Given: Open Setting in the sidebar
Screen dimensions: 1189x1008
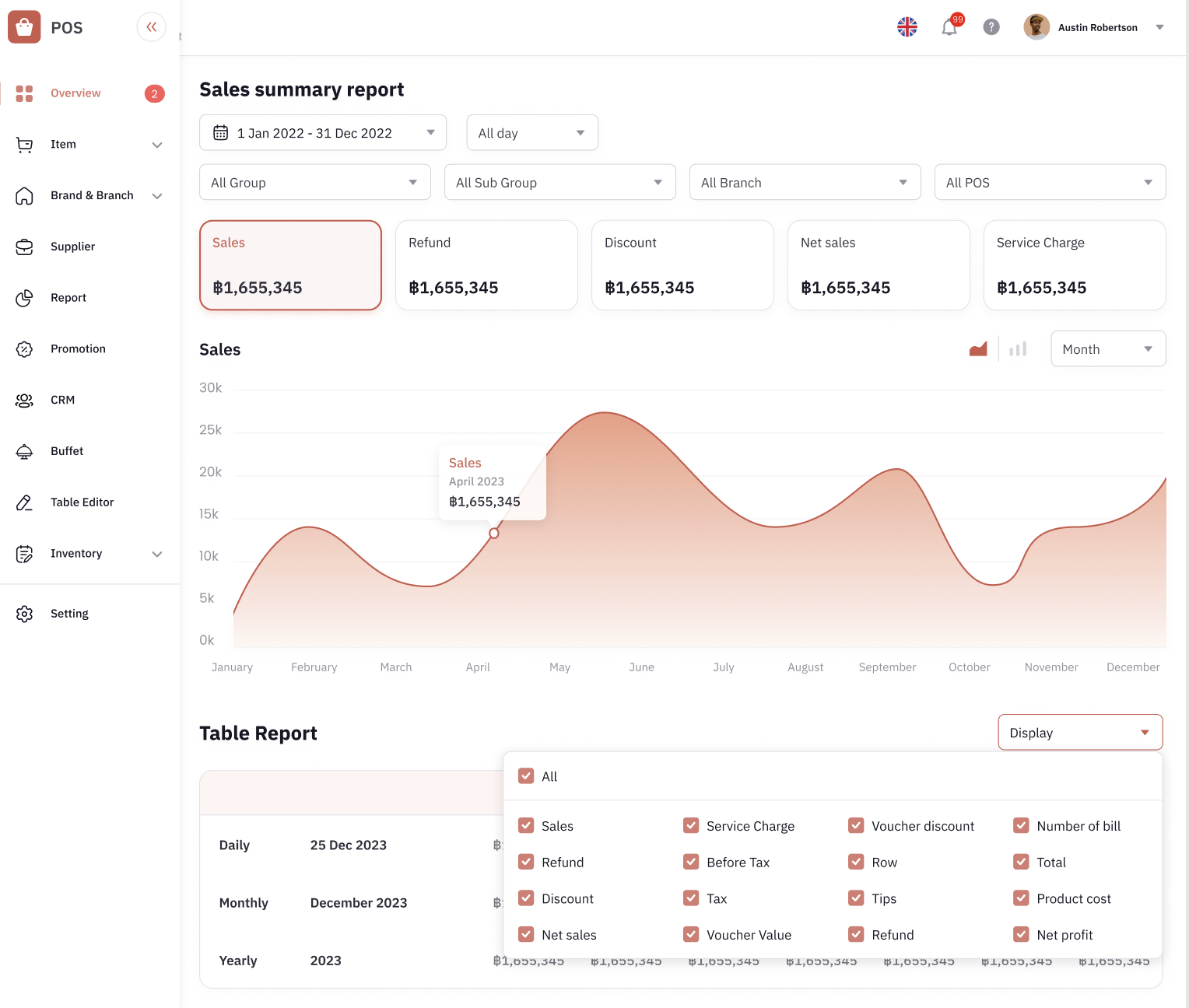Looking at the screenshot, I should coord(69,614).
